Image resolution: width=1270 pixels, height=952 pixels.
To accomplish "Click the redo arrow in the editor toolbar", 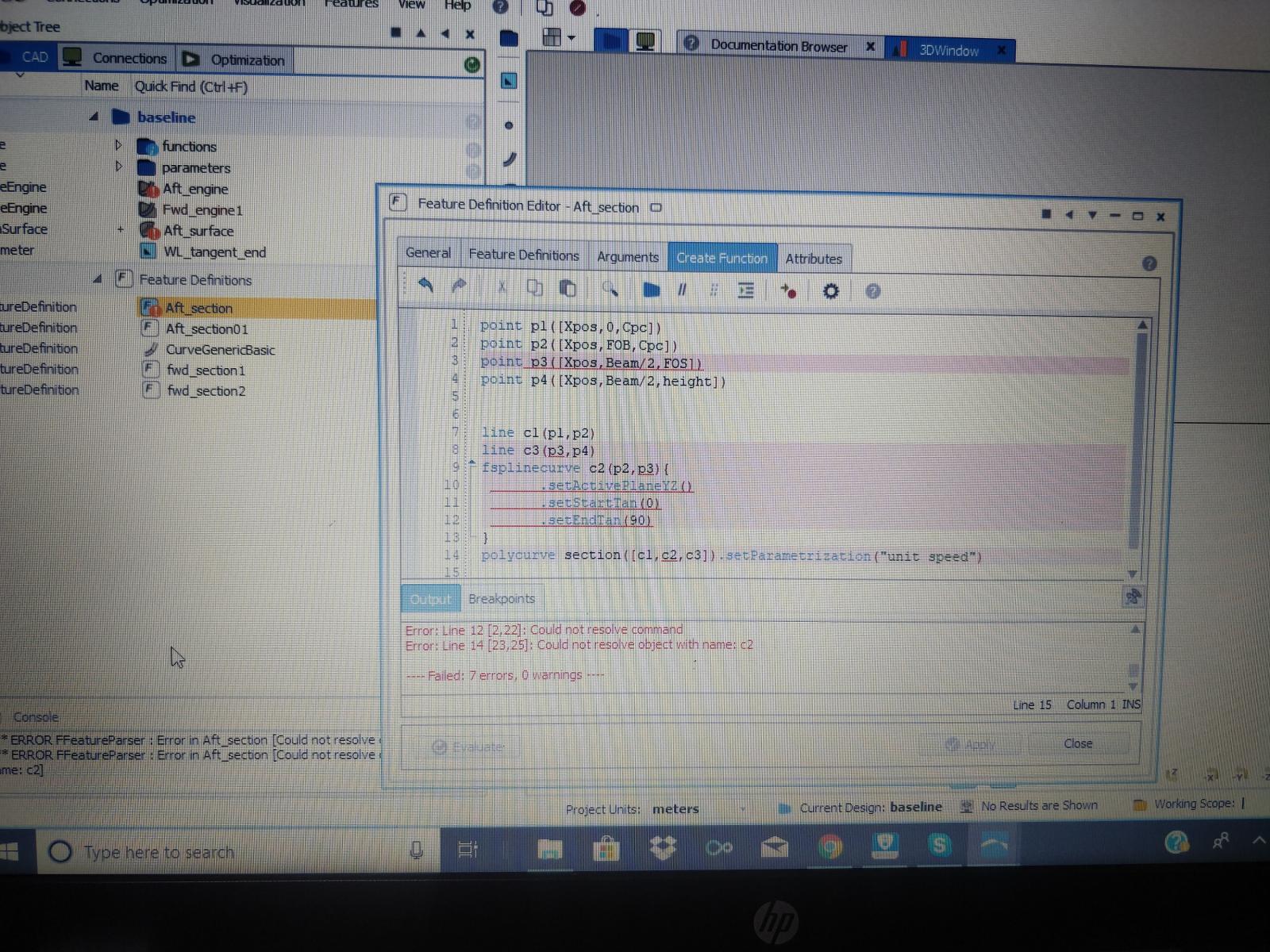I will click(x=459, y=287).
